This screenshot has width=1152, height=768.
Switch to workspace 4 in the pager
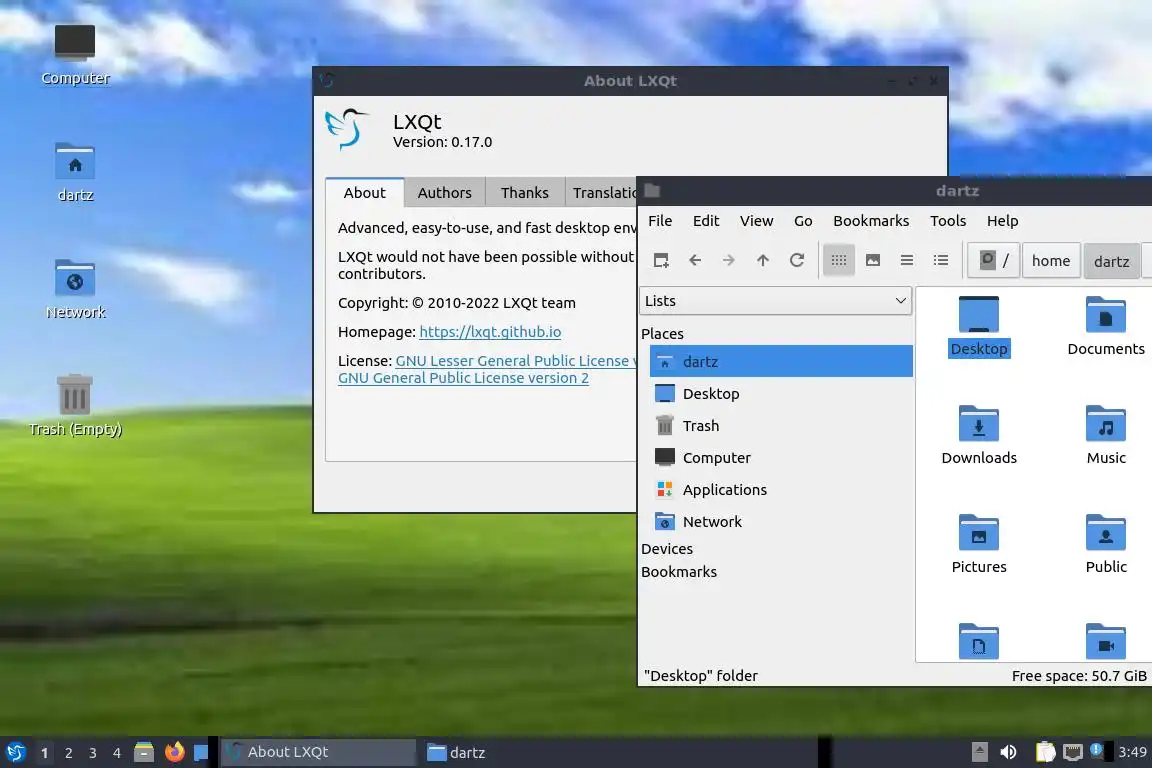[x=117, y=753]
